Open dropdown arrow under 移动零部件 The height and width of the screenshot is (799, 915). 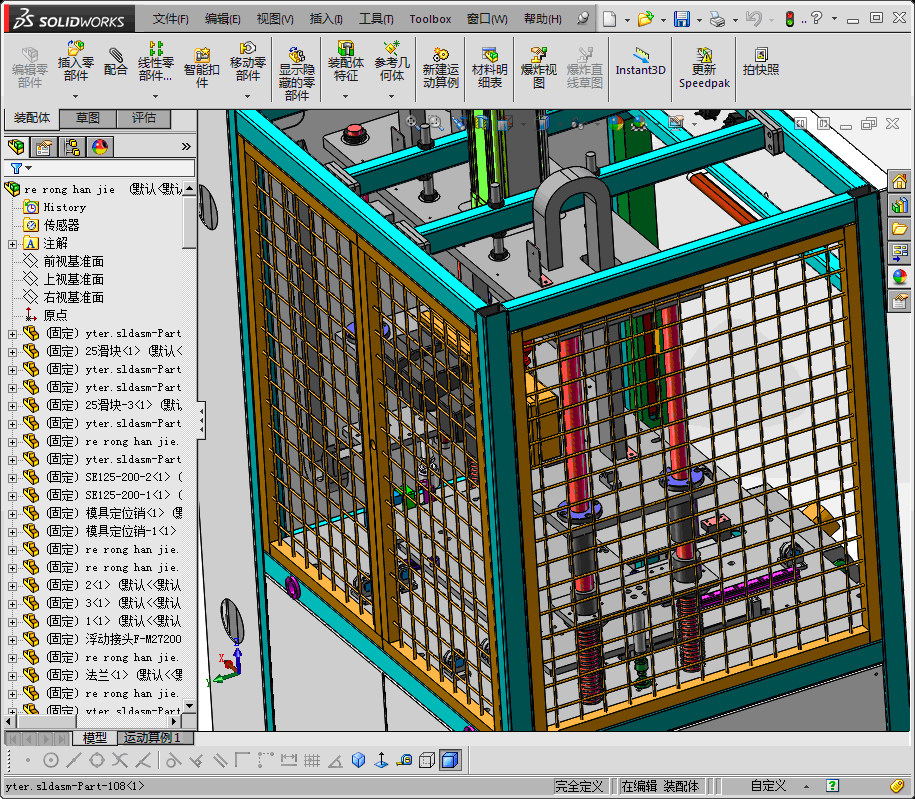[x=247, y=96]
